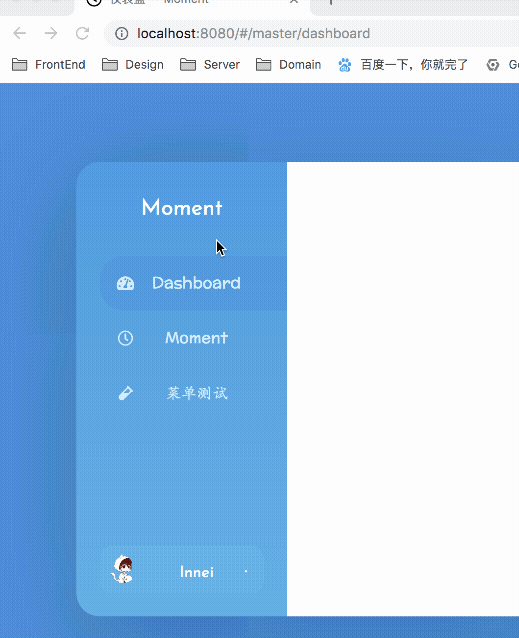
Task: Click the Dashboard gauge icon in sidebar
Action: (125, 283)
